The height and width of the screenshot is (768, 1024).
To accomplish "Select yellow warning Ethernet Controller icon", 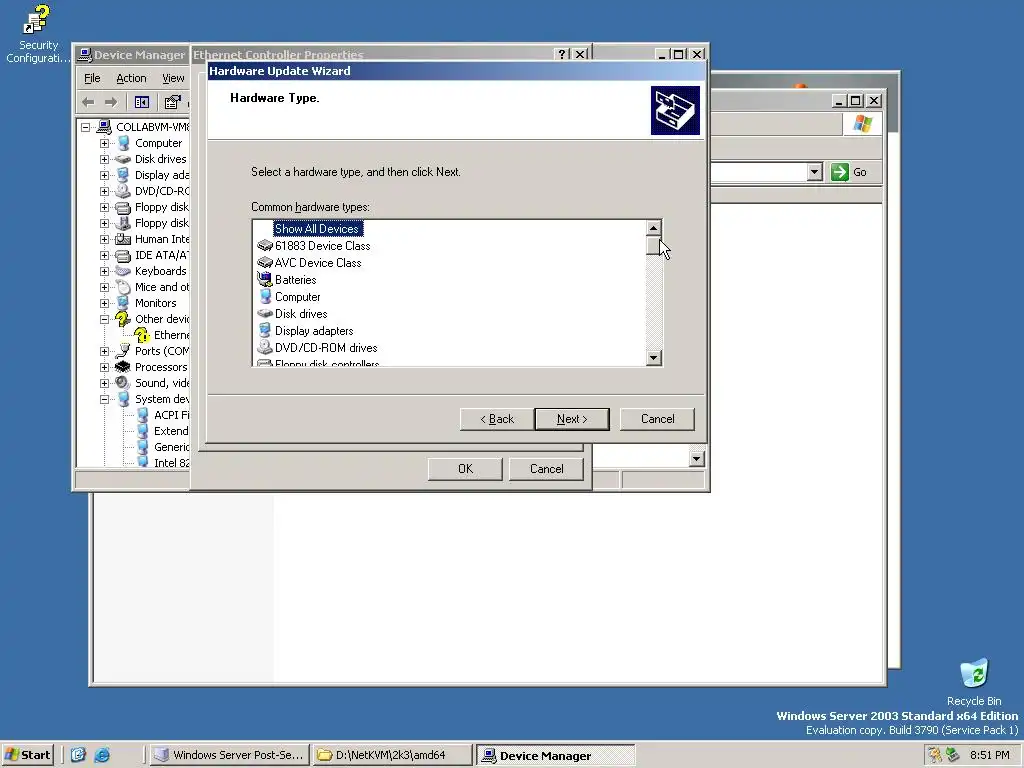I will coord(142,335).
